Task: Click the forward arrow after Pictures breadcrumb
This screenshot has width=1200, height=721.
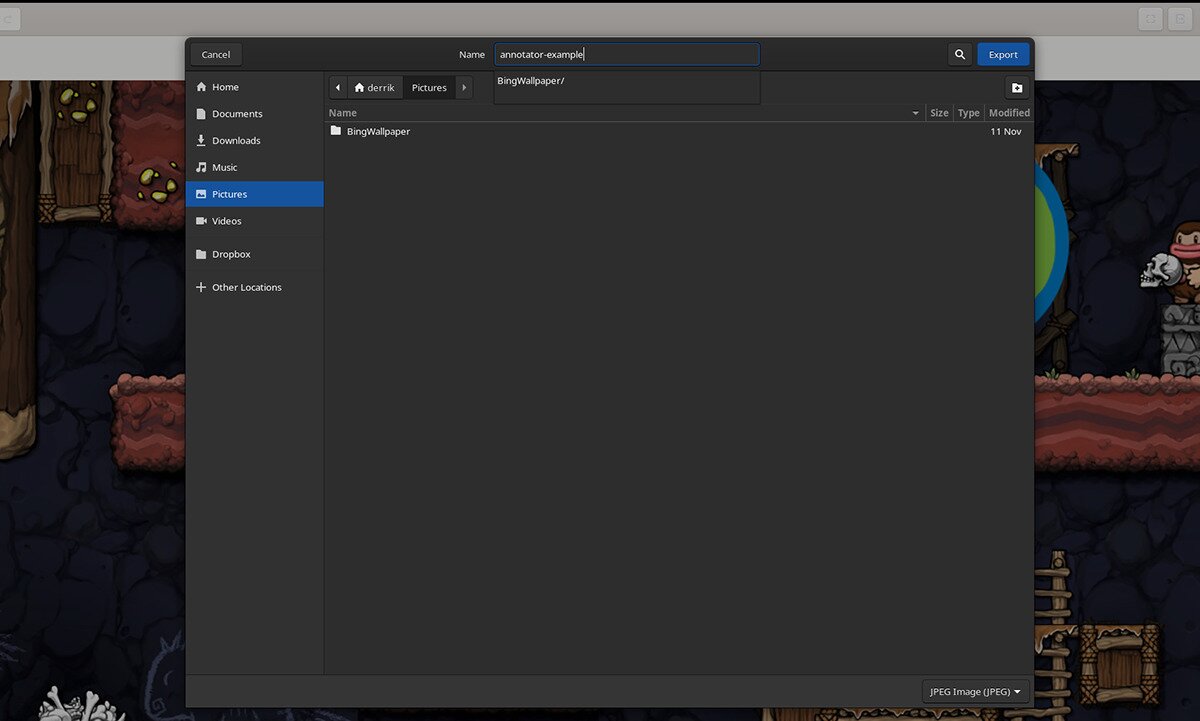Action: pyautogui.click(x=463, y=87)
